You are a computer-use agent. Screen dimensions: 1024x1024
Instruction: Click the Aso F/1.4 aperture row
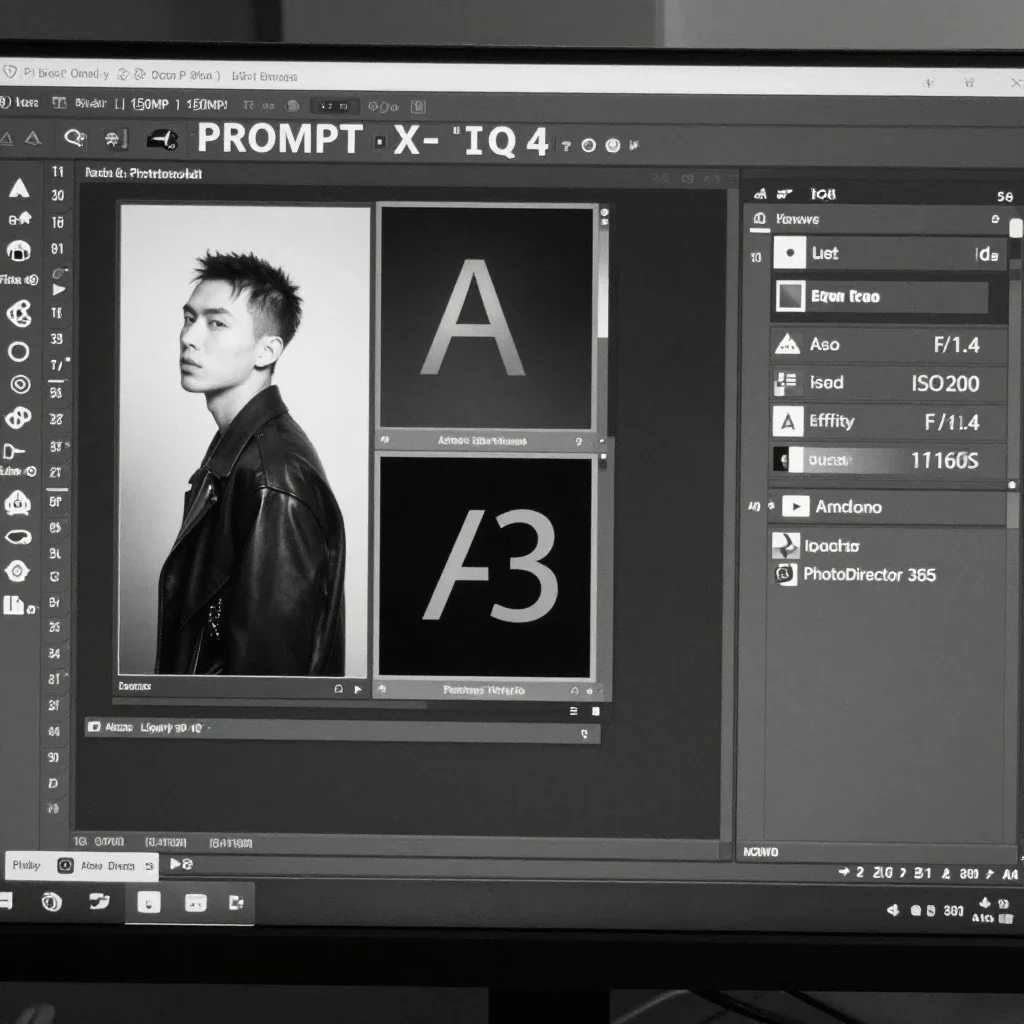click(x=888, y=344)
